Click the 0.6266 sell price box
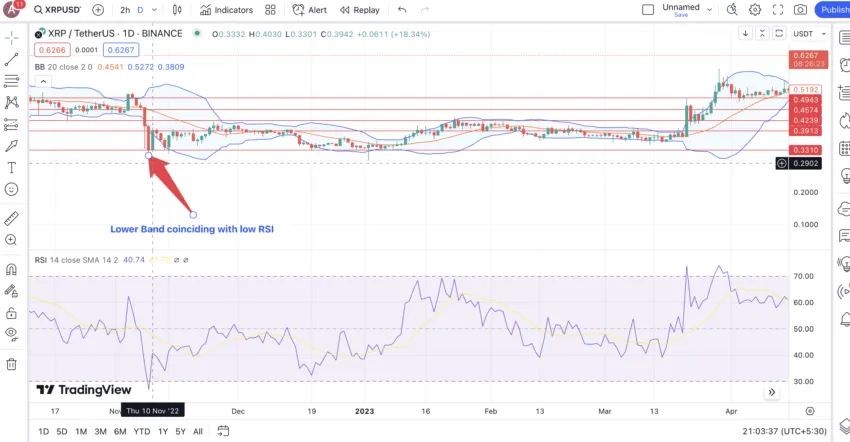This screenshot has height=442, width=850. [x=52, y=50]
